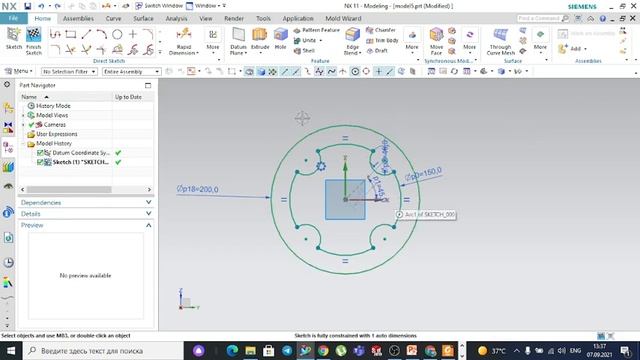The height and width of the screenshot is (360, 640).
Task: Click the Move Face icon
Action: pos(436,35)
